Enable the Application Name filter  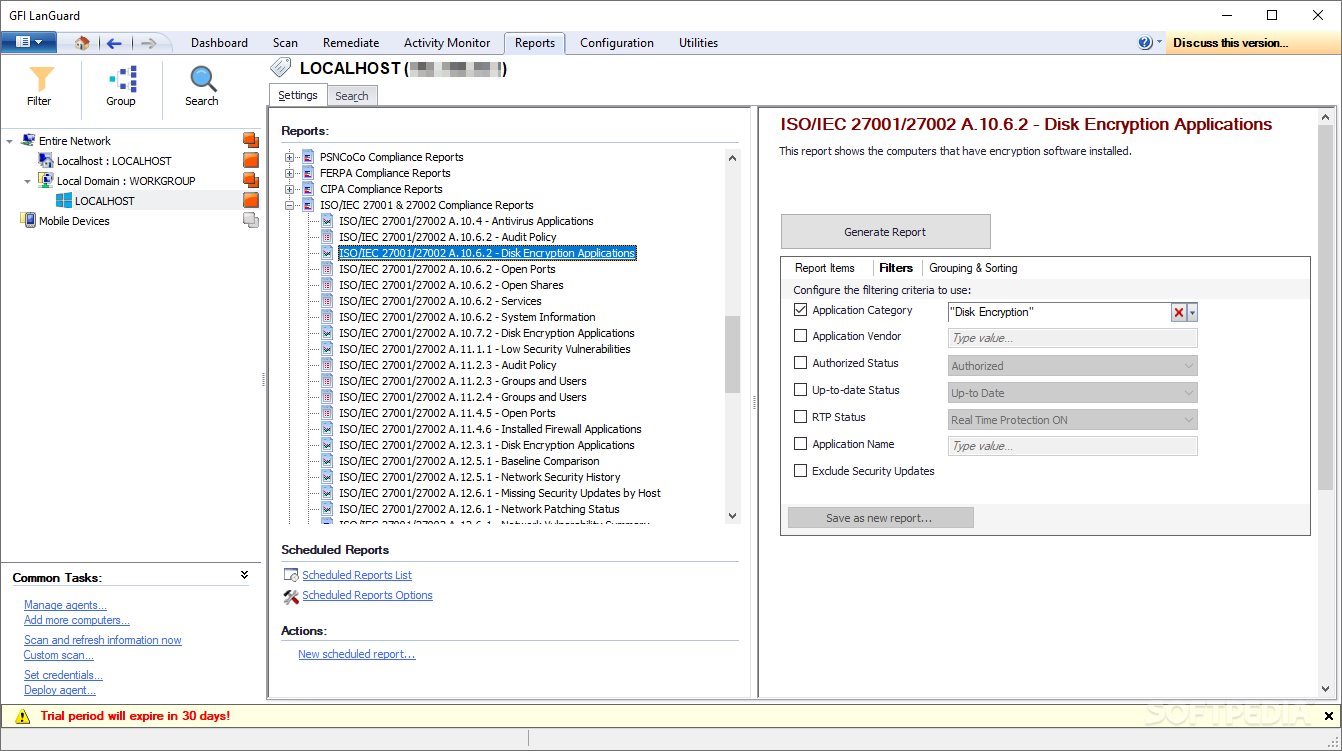[x=800, y=444]
